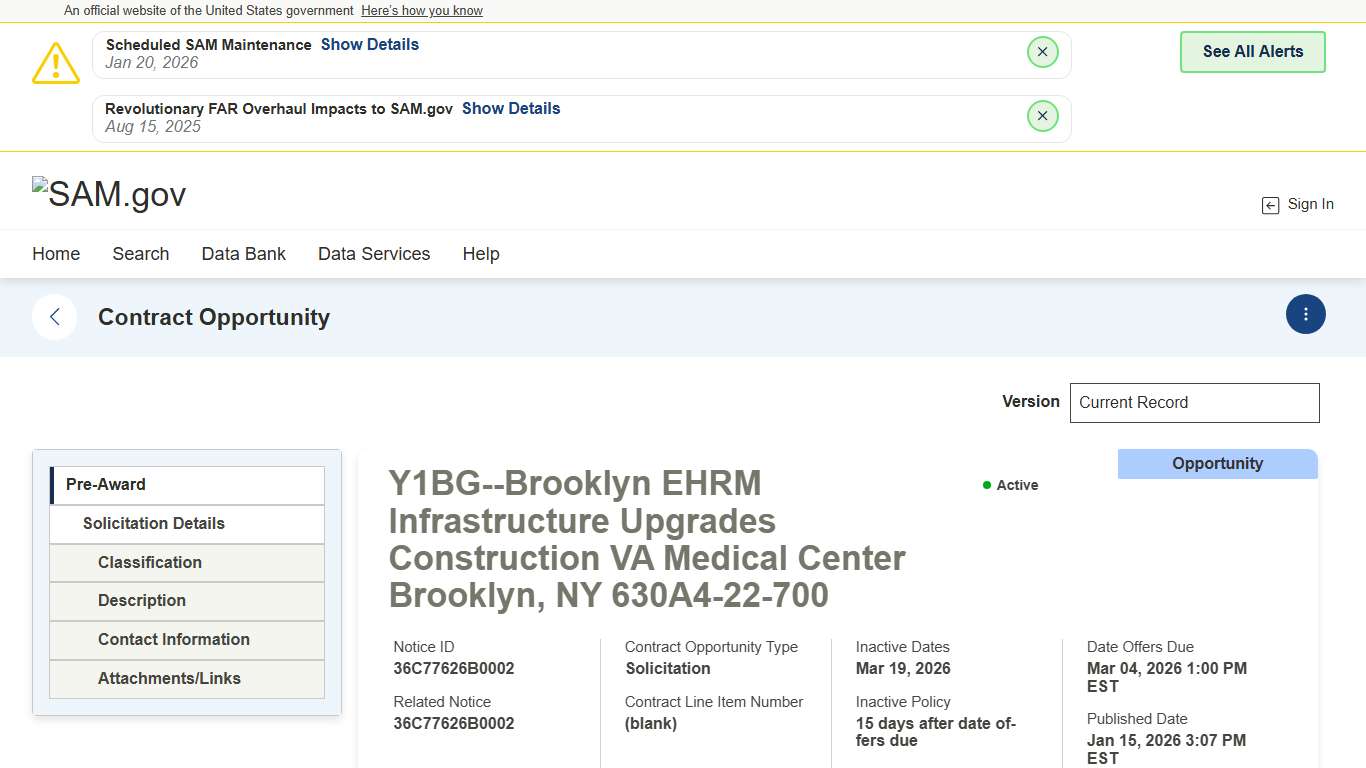Click the See All Alerts button
This screenshot has width=1366, height=768.
1252,52
